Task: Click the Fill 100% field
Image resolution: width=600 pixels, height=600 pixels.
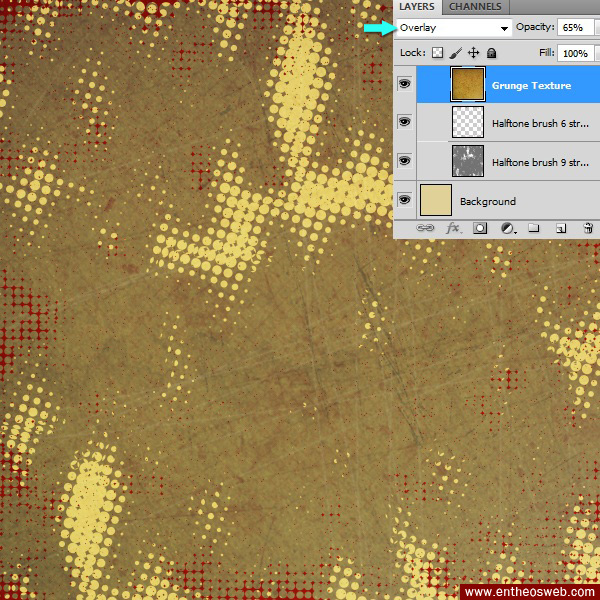Action: click(x=574, y=53)
